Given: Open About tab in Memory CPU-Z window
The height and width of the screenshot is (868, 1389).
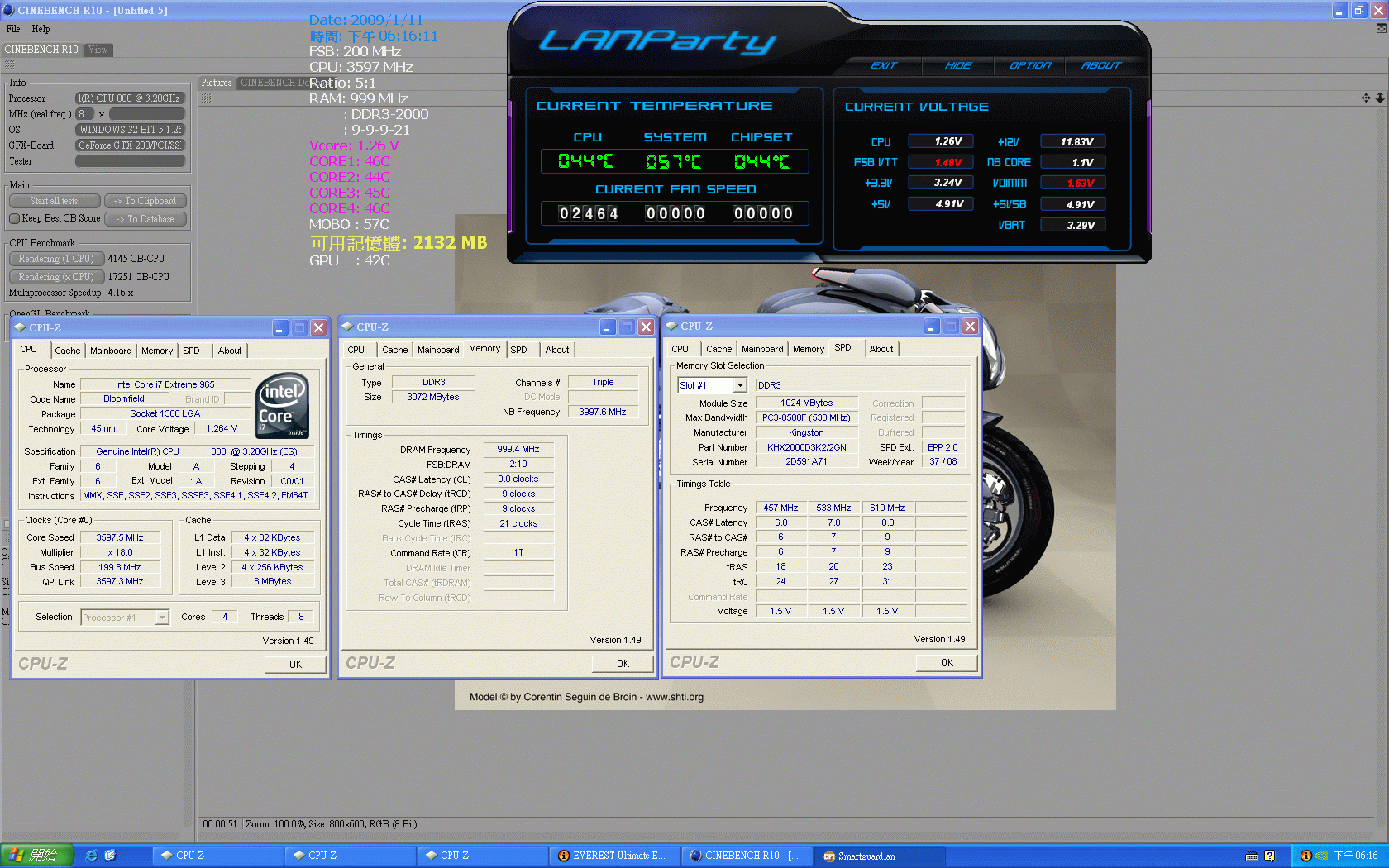Looking at the screenshot, I should pos(557,350).
